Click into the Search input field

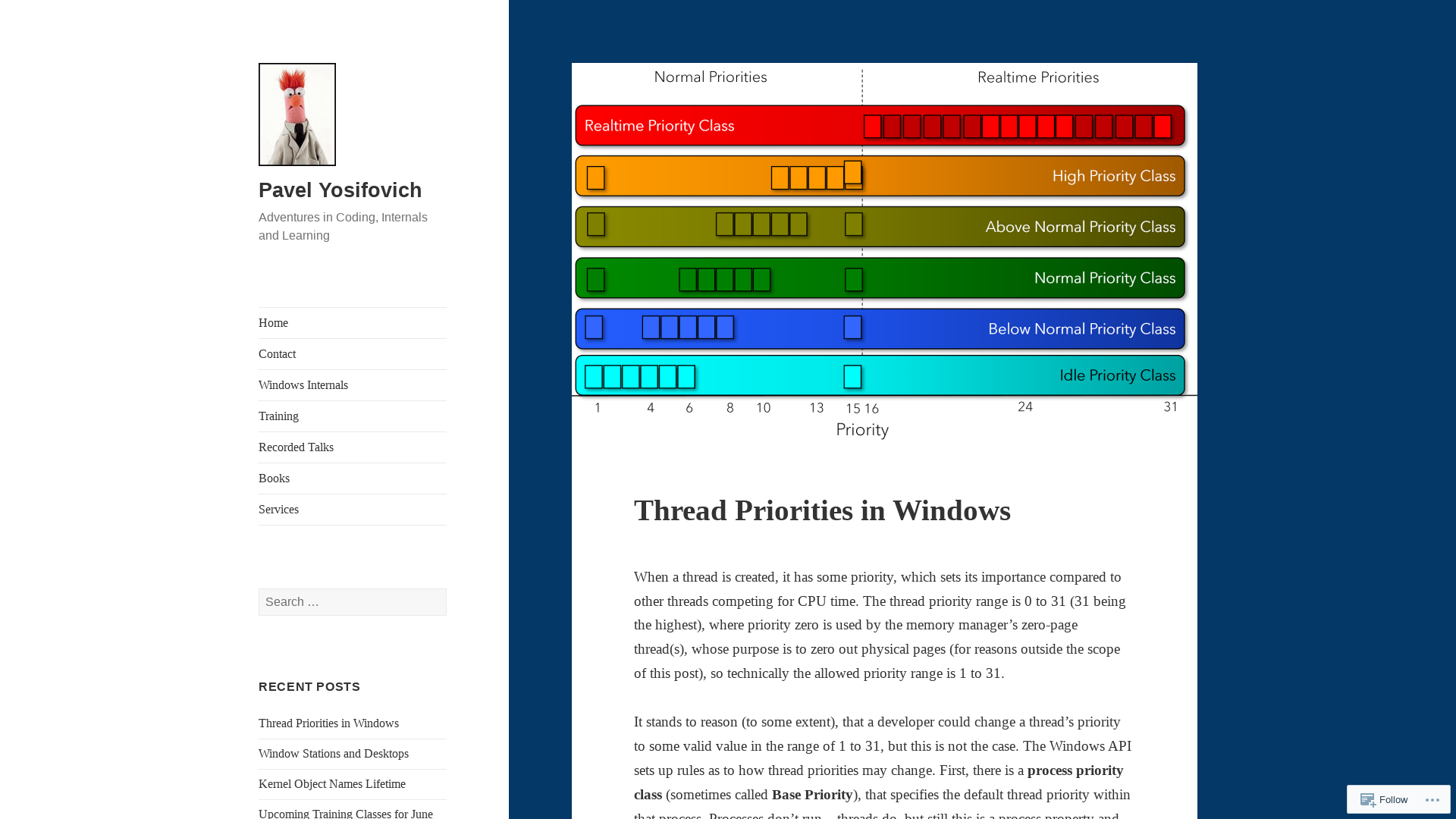pyautogui.click(x=352, y=601)
